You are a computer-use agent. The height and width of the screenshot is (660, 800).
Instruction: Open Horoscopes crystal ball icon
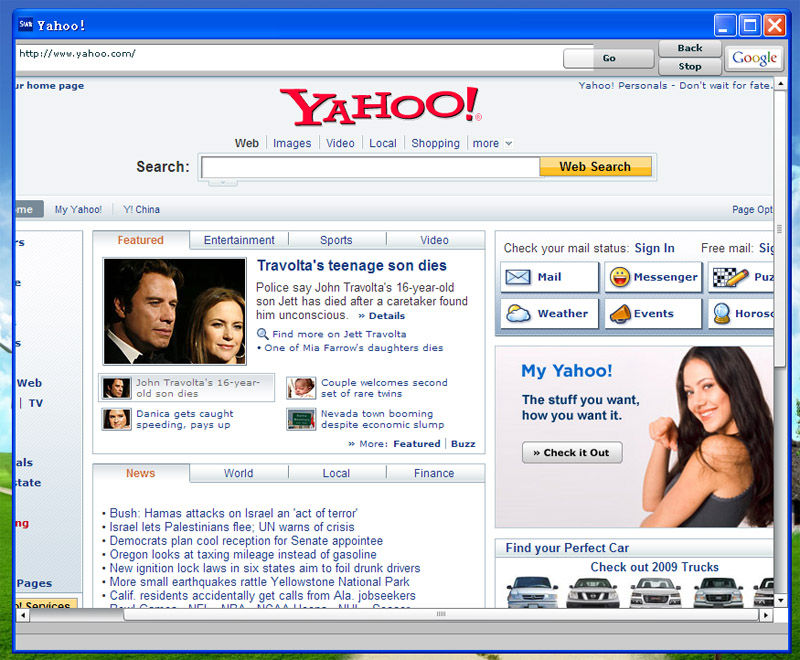pyautogui.click(x=721, y=313)
